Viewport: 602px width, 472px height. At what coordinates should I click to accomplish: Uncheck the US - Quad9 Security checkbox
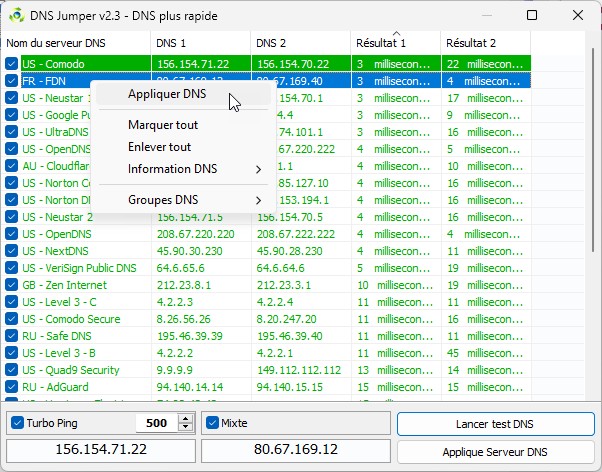point(12,369)
